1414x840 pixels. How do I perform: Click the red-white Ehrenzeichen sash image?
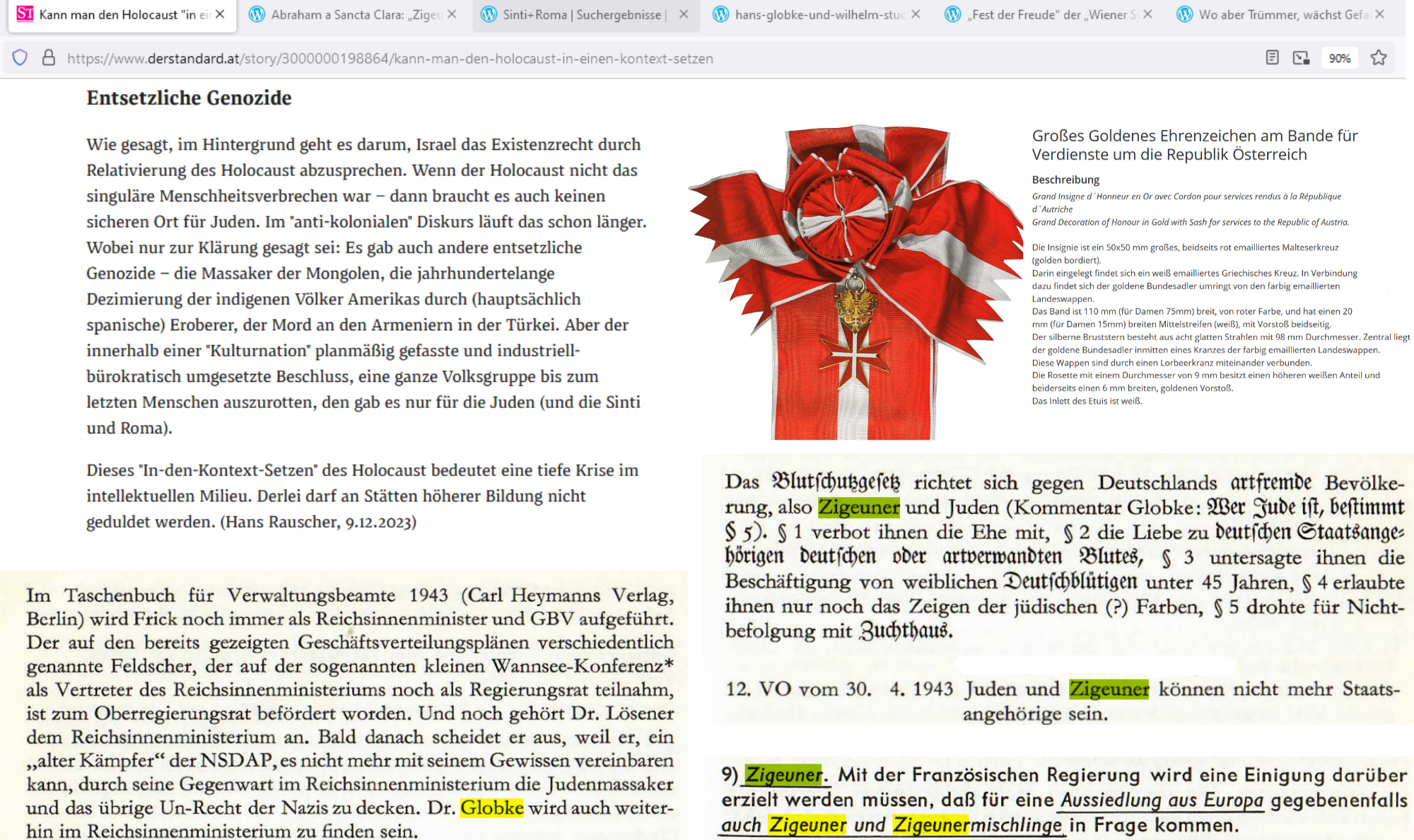[x=855, y=283]
